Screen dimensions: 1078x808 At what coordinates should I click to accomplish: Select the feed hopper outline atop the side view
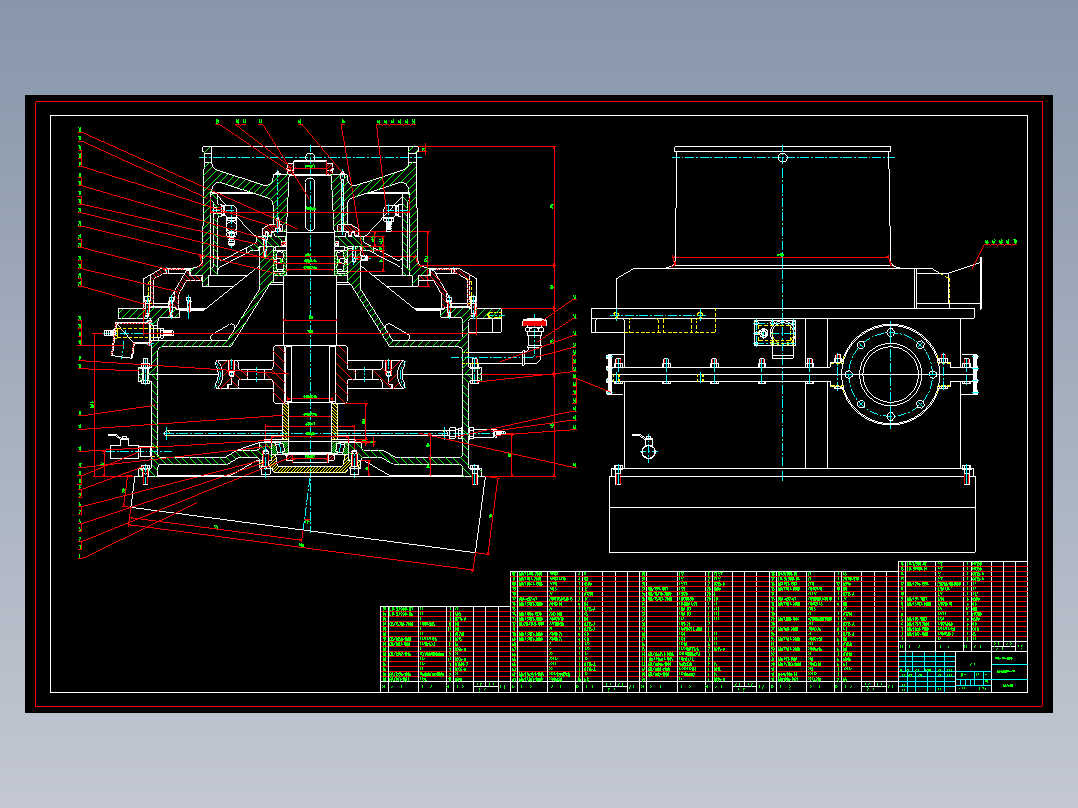782,206
